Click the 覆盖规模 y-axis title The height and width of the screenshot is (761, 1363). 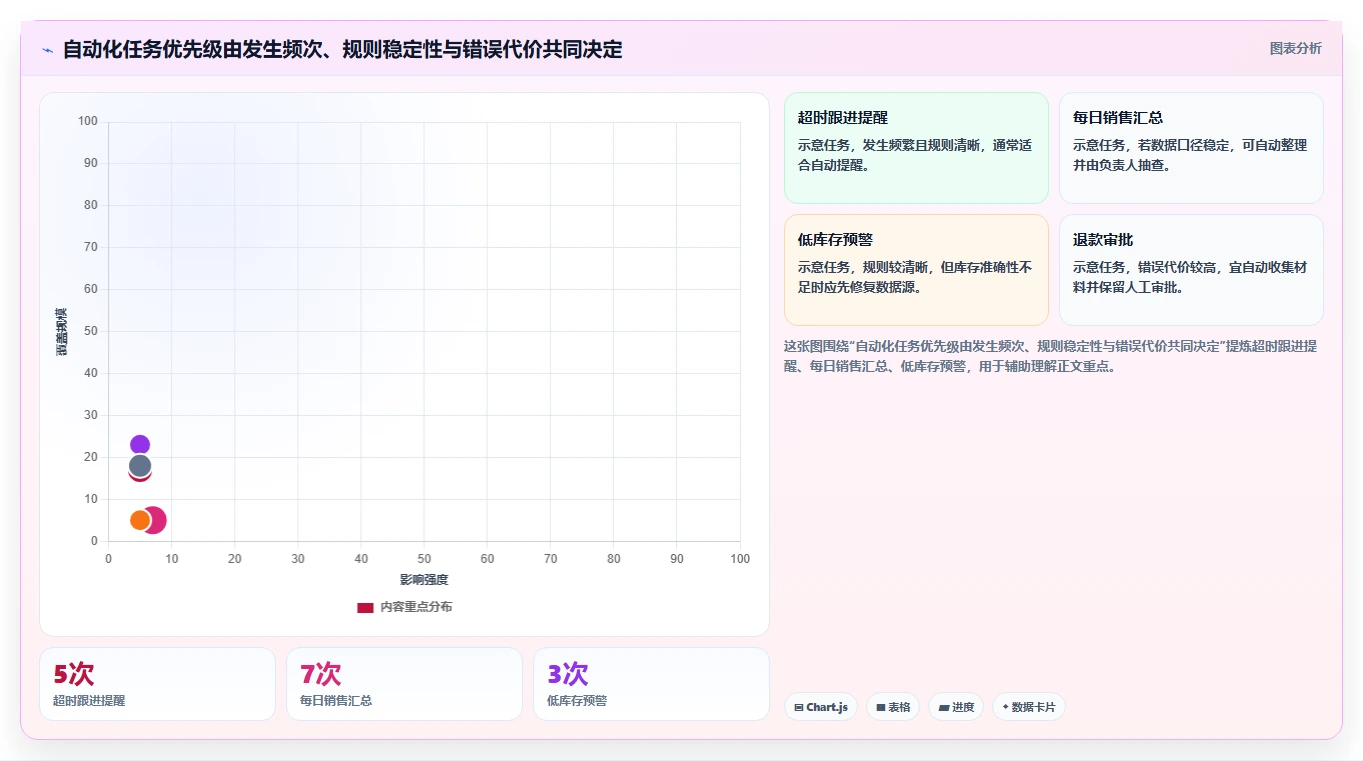61,331
